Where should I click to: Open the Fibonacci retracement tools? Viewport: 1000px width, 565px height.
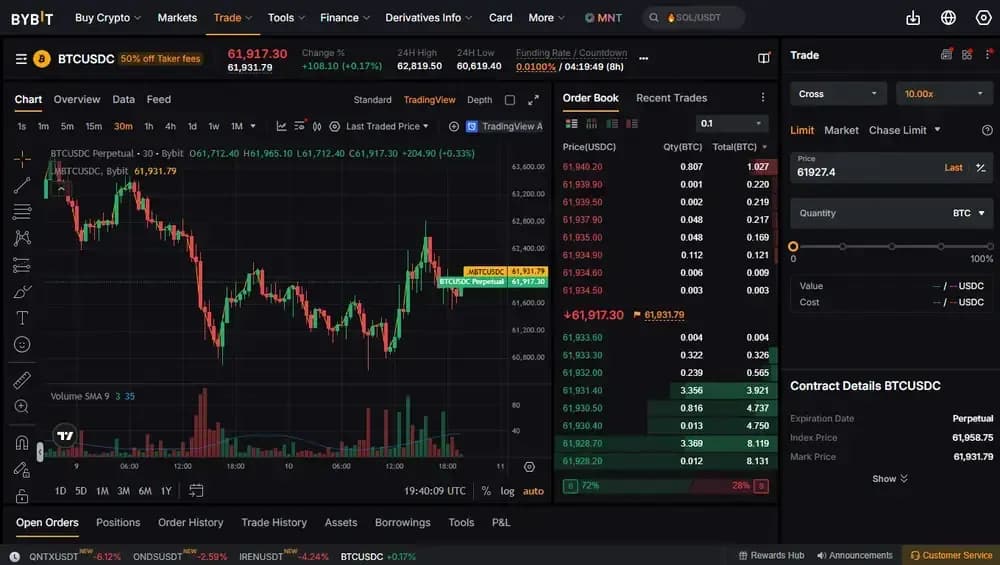click(x=22, y=212)
